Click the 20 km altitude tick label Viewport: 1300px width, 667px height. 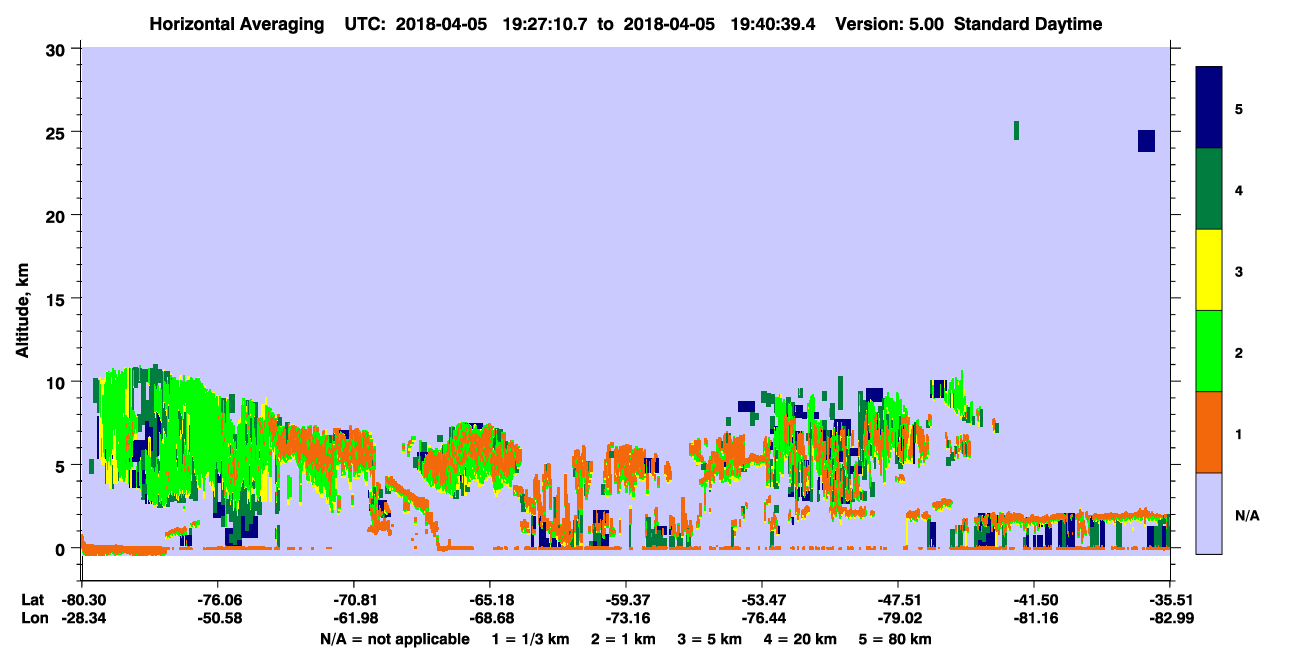pos(58,215)
